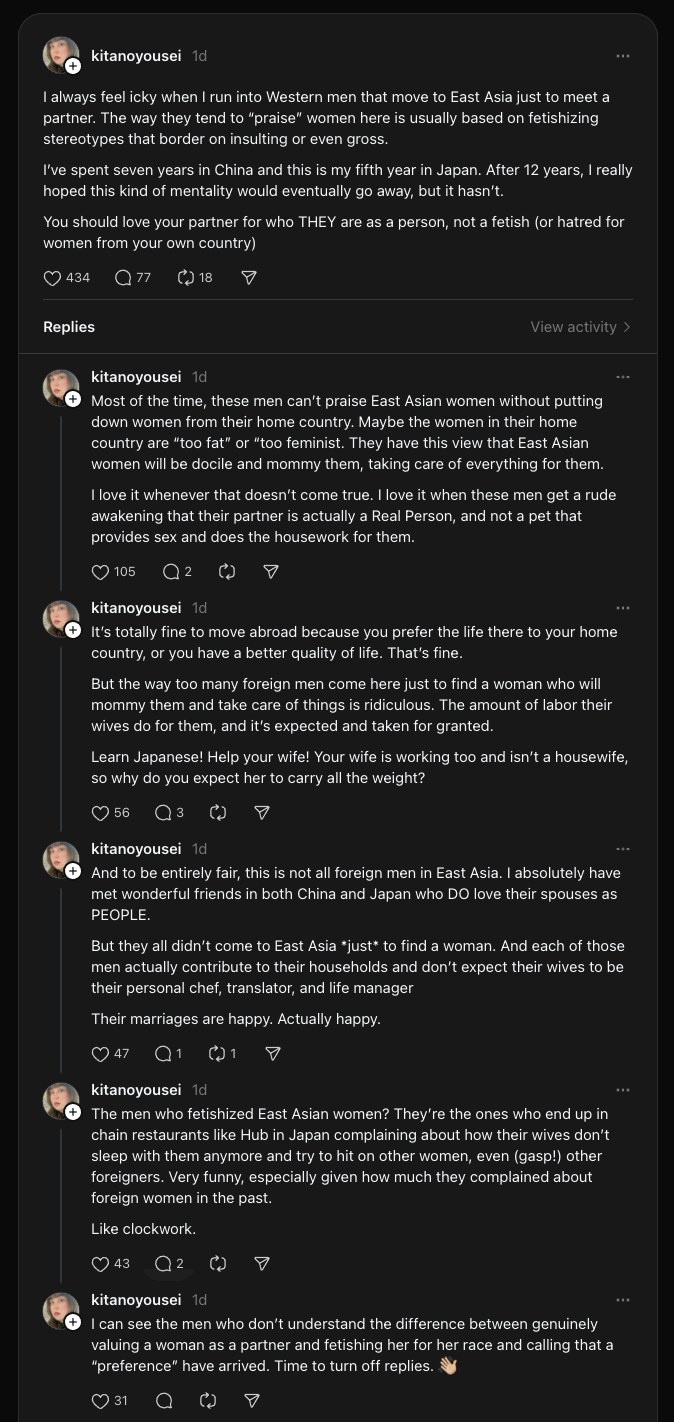The image size is (674, 1422).
Task: Open kitanoyousei username on main post
Action: [136, 56]
